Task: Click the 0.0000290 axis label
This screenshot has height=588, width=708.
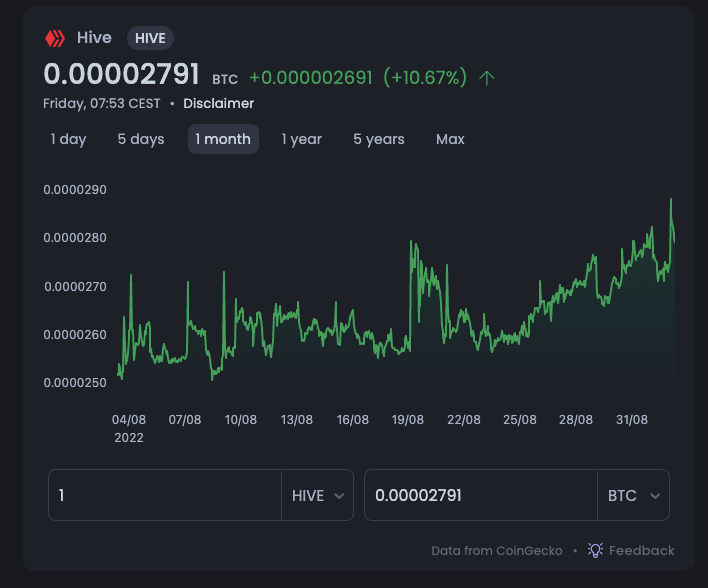Action: click(75, 190)
